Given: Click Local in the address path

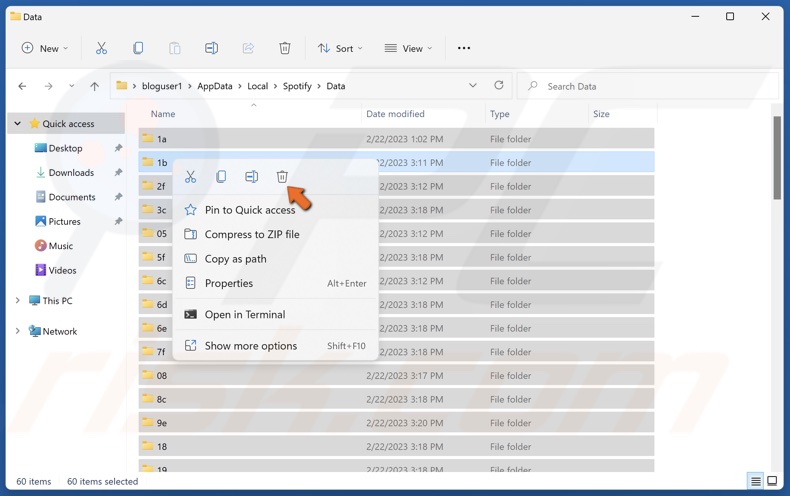Looking at the screenshot, I should tap(257, 86).
